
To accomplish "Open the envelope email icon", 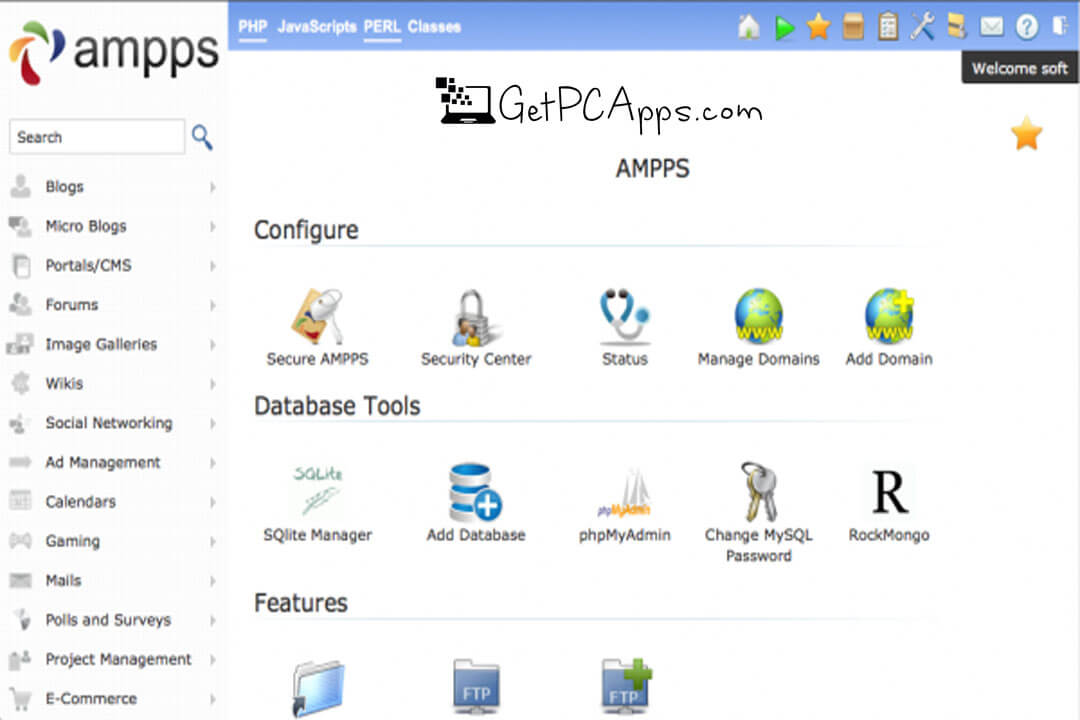I will tap(992, 27).
